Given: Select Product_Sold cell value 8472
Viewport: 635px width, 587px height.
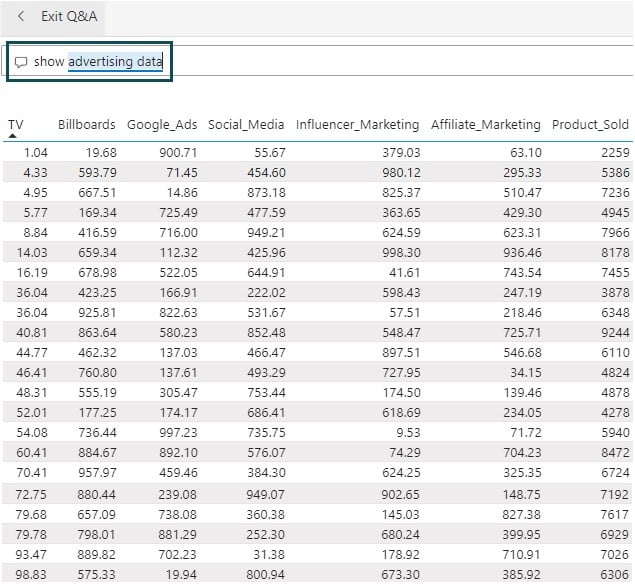Looking at the screenshot, I should tap(615, 453).
